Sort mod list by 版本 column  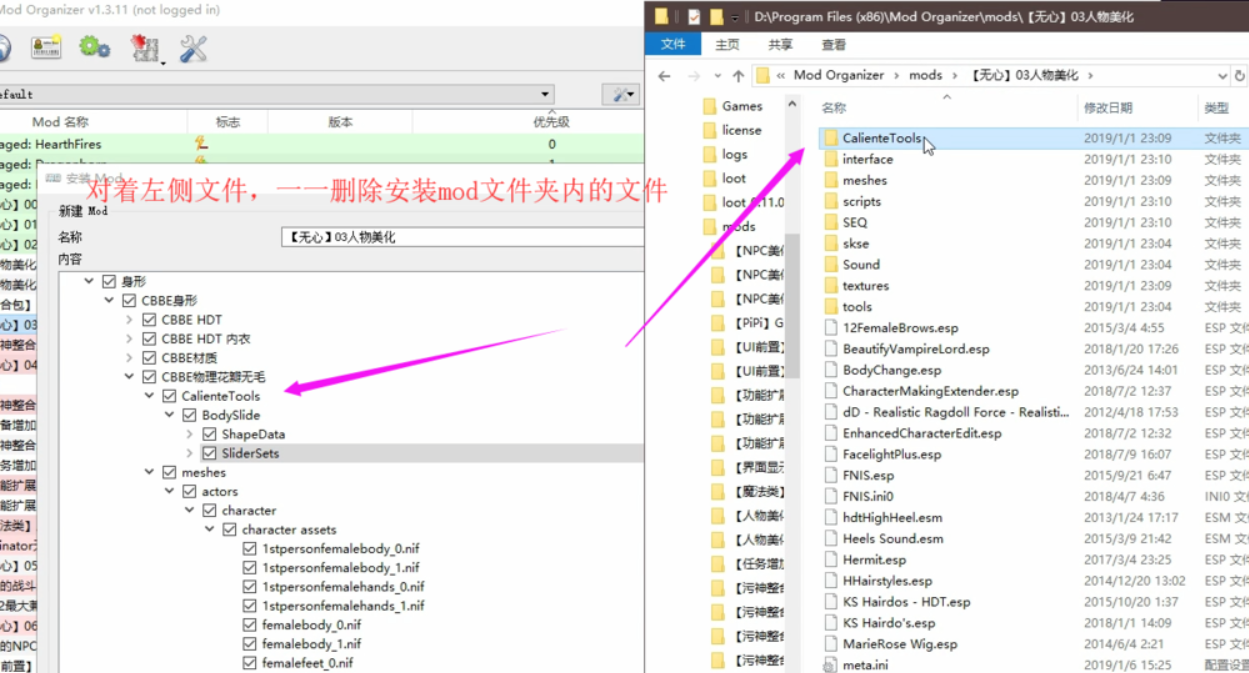pos(340,122)
